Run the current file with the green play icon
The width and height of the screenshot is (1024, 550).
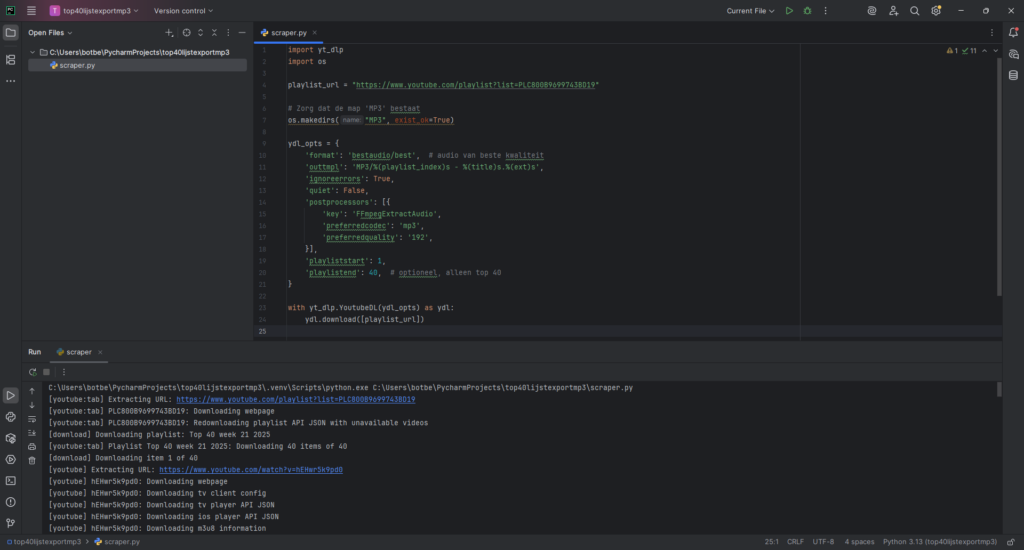pos(789,11)
